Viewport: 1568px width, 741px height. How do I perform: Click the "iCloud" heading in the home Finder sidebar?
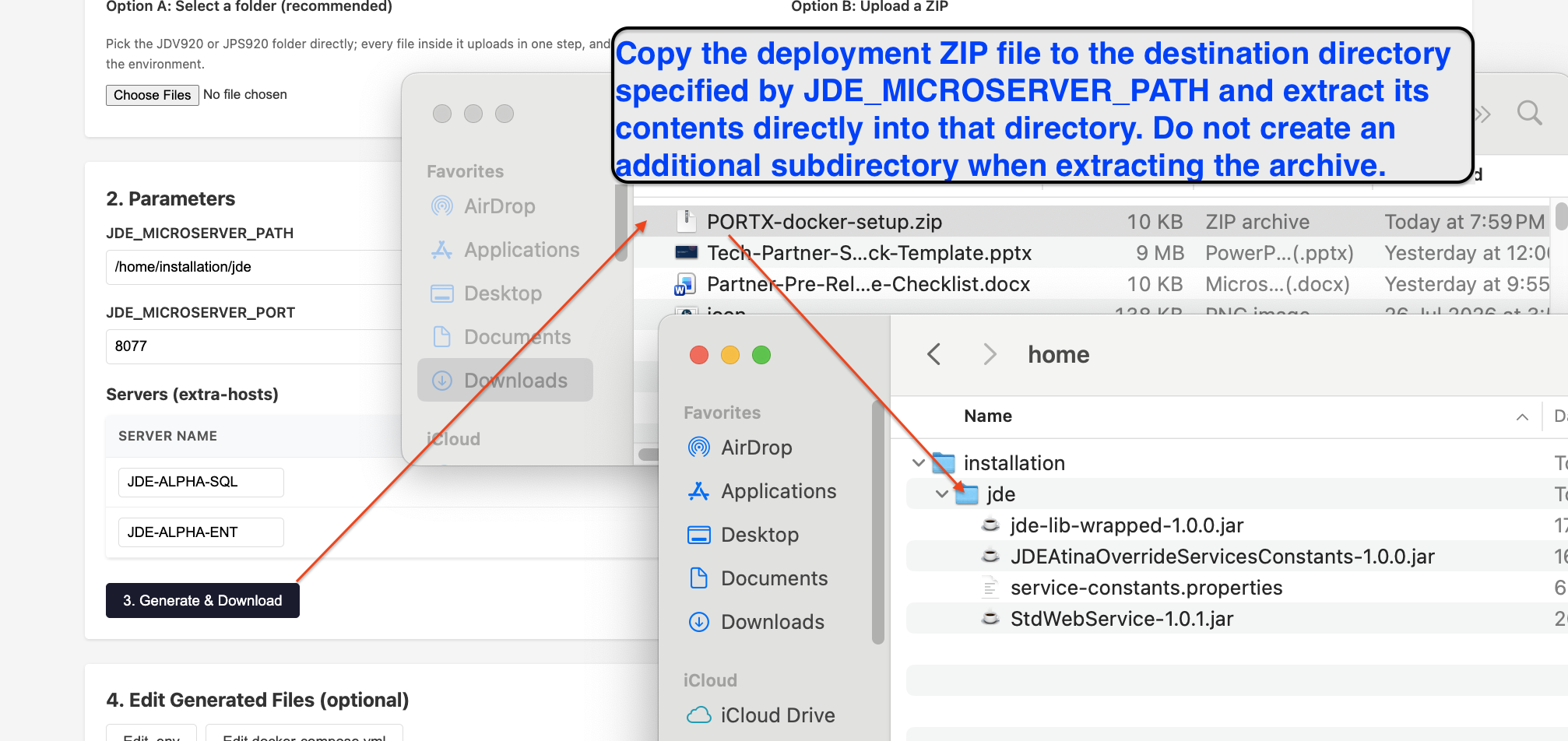(710, 680)
